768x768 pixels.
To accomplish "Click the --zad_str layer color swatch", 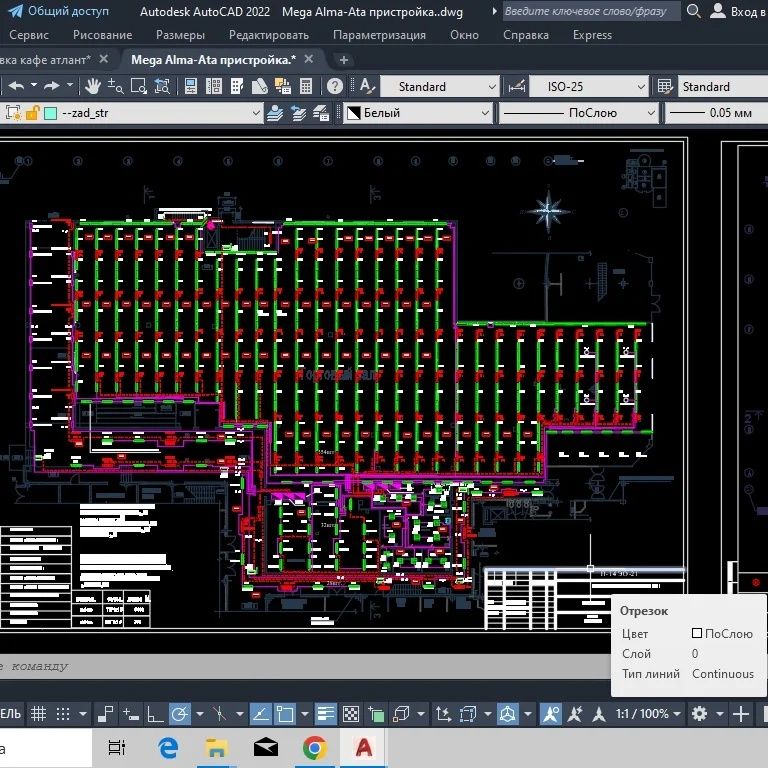I will point(50,113).
